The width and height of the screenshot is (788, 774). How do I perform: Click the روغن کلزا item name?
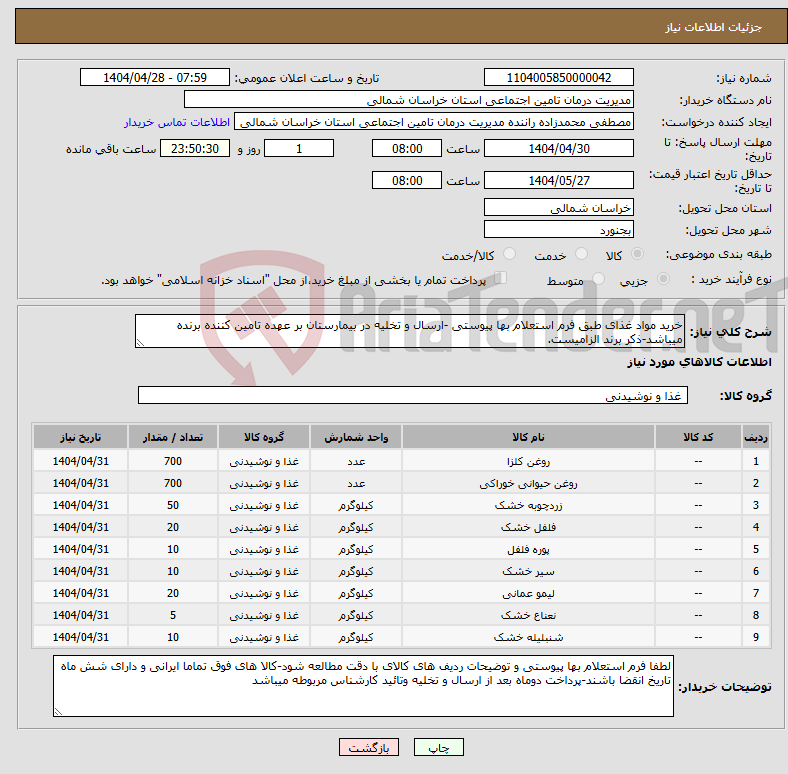pyautogui.click(x=528, y=461)
